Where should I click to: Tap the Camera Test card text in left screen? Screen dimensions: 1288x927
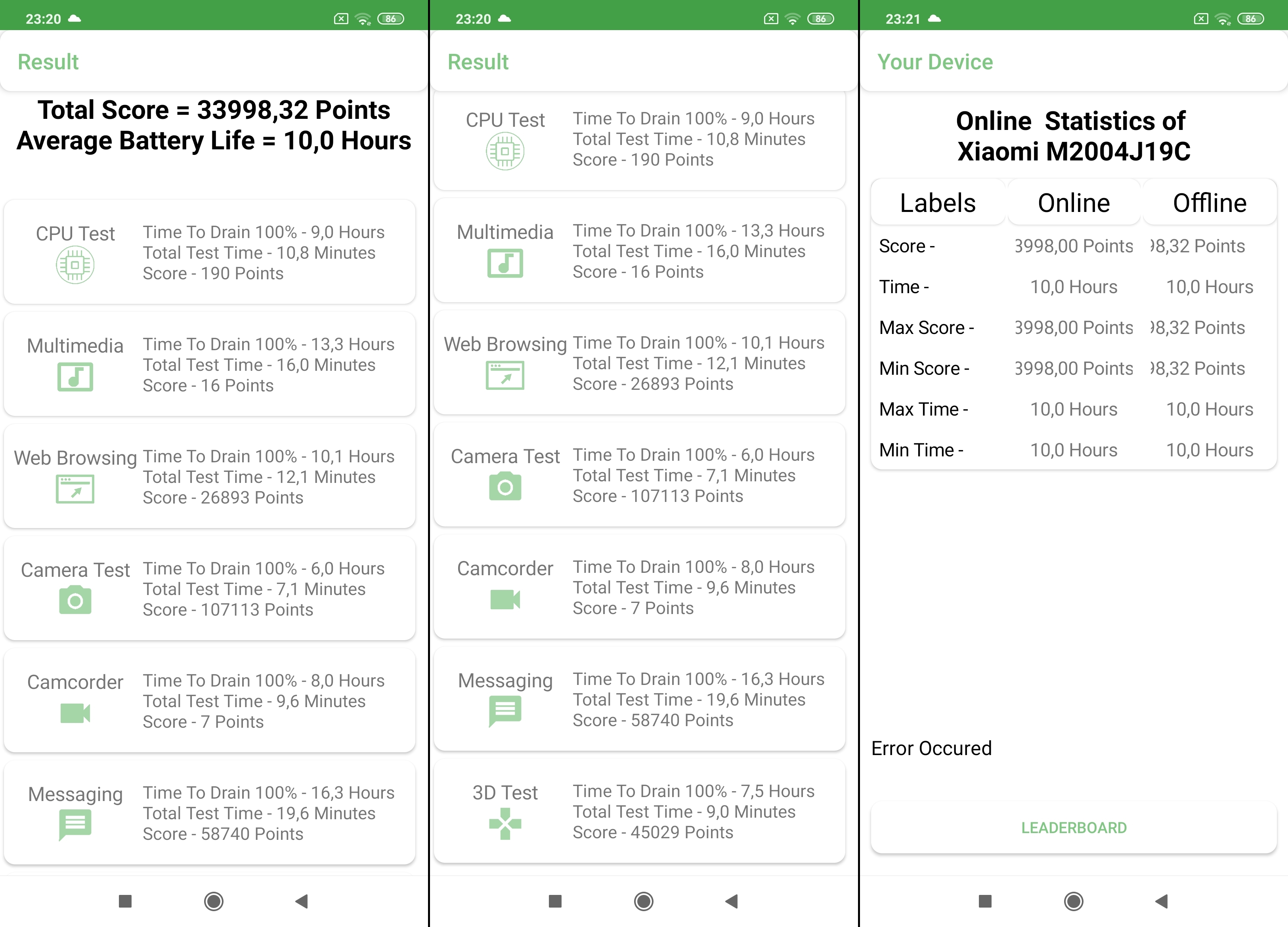tap(264, 589)
